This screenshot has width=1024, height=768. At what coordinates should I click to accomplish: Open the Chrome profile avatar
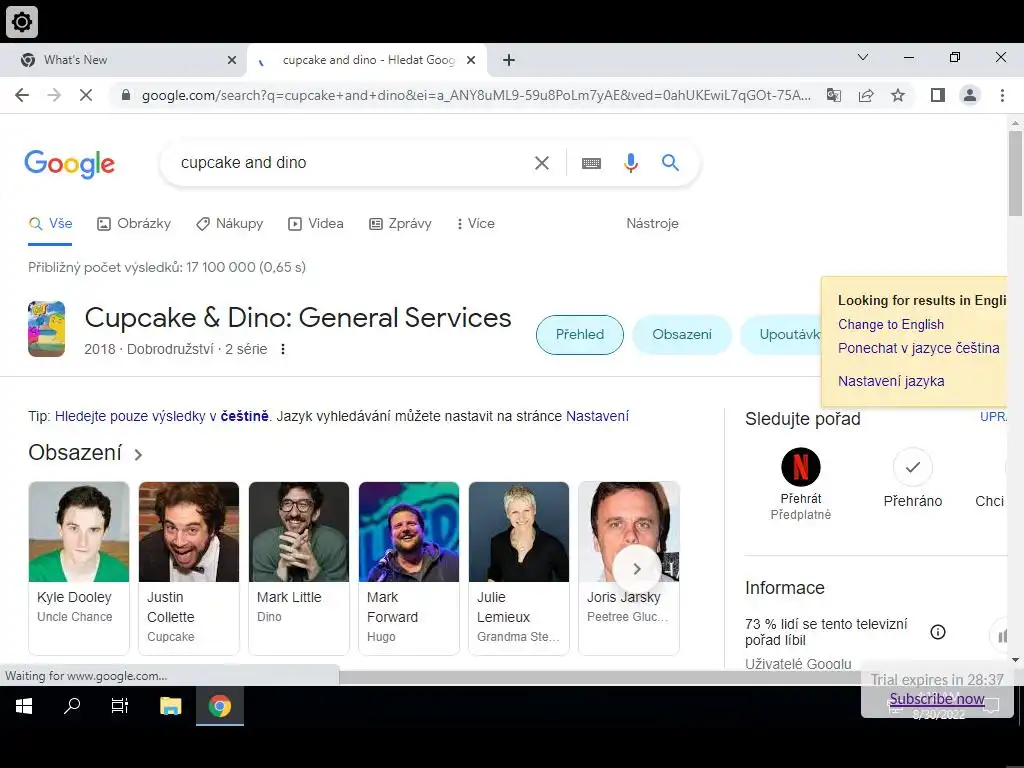[x=970, y=95]
